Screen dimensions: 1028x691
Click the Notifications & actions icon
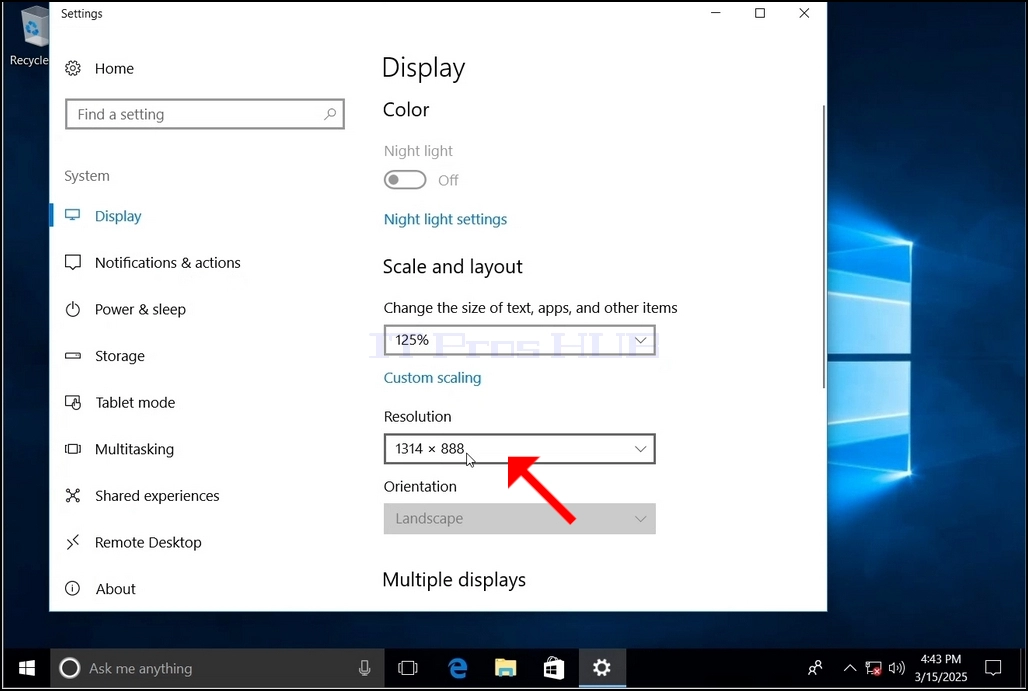[73, 262]
